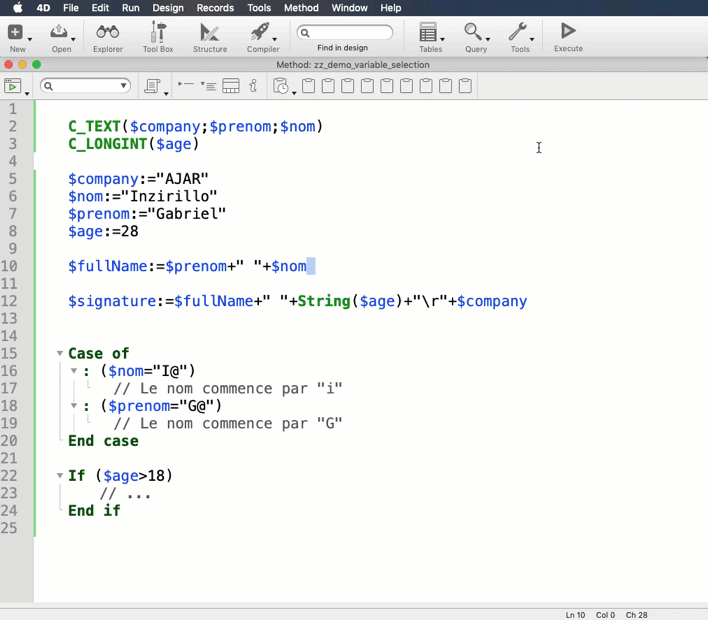This screenshot has width=708, height=620.
Task: Open the Method menu
Action: [301, 8]
